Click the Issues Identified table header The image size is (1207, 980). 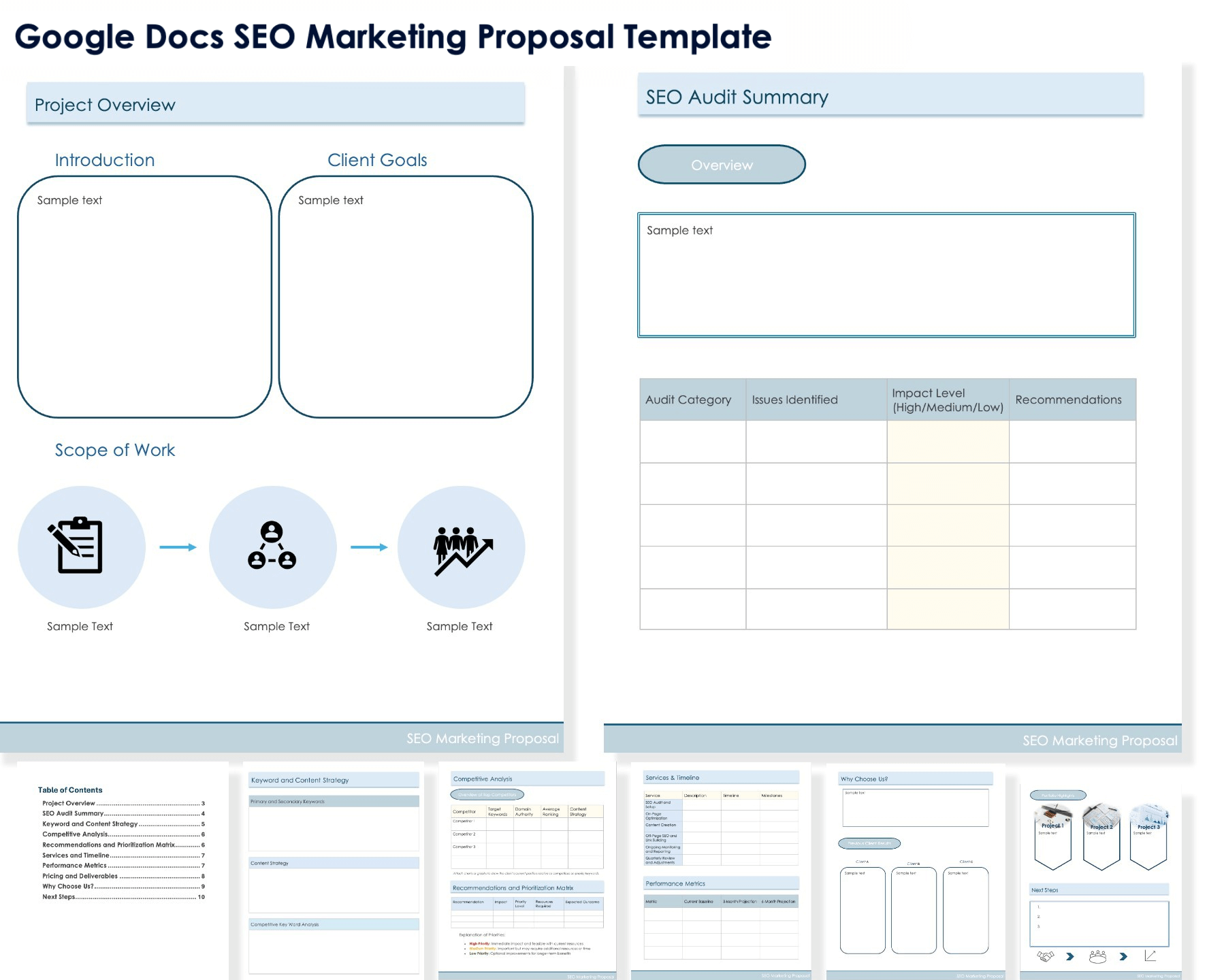pyautogui.click(x=816, y=399)
